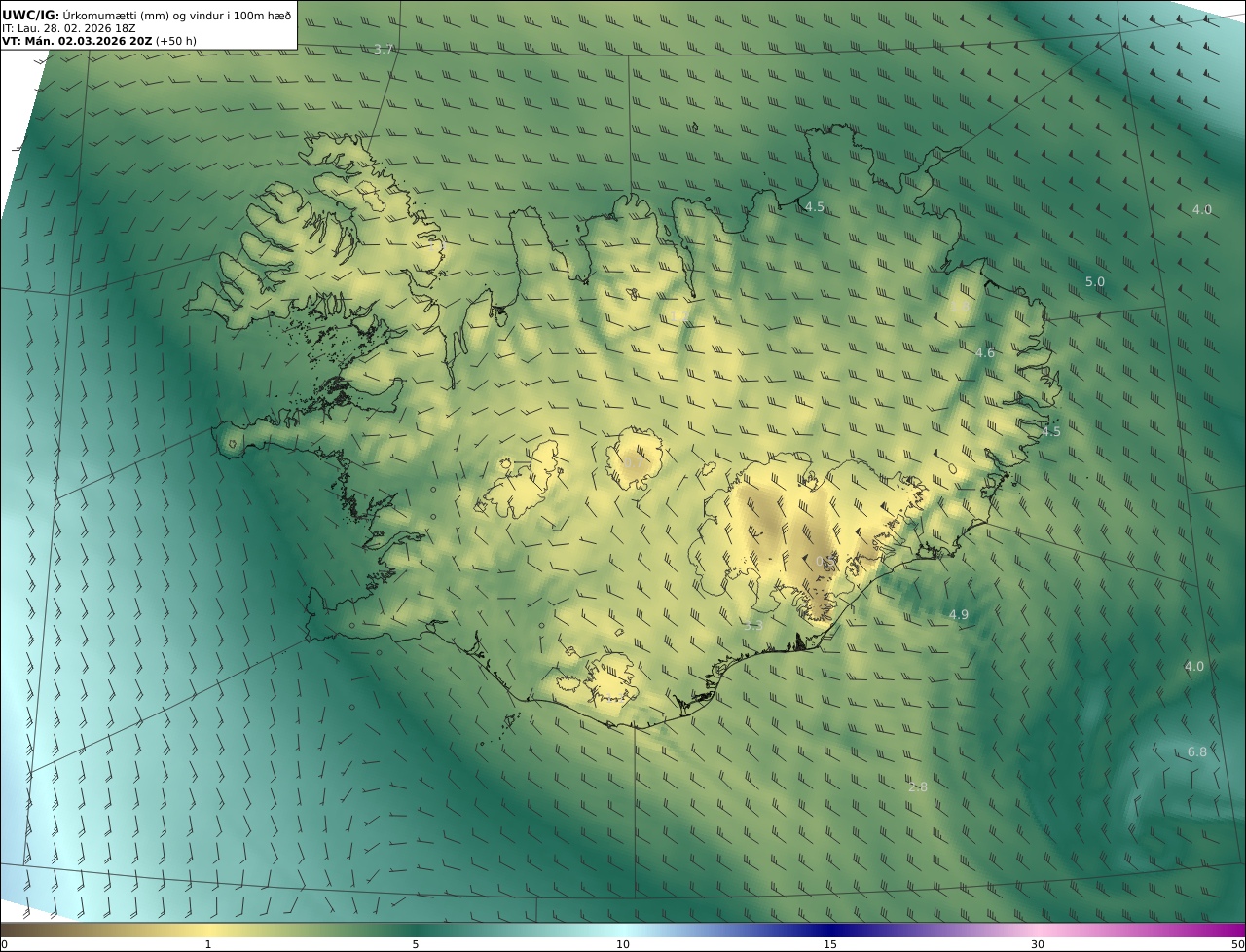This screenshot has height=952, width=1246.
Task: Click the 5.0 value on the map
Action: (1095, 282)
